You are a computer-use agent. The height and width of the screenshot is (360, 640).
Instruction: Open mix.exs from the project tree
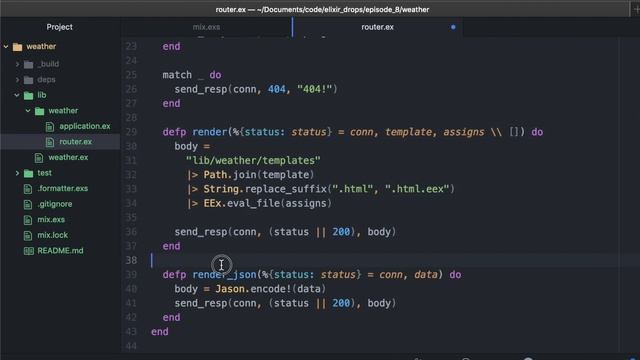pos(51,220)
